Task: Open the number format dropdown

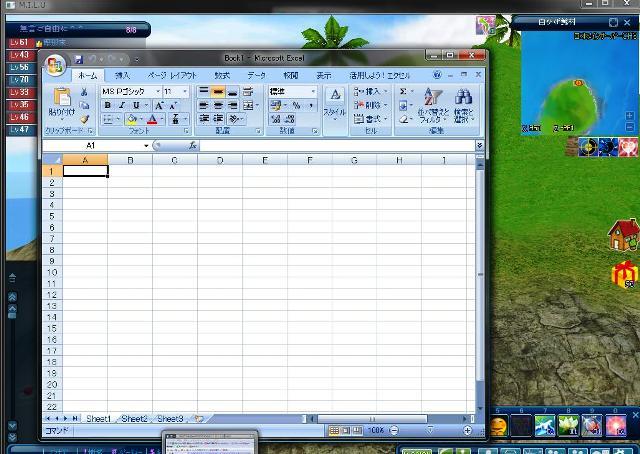Action: (x=313, y=91)
